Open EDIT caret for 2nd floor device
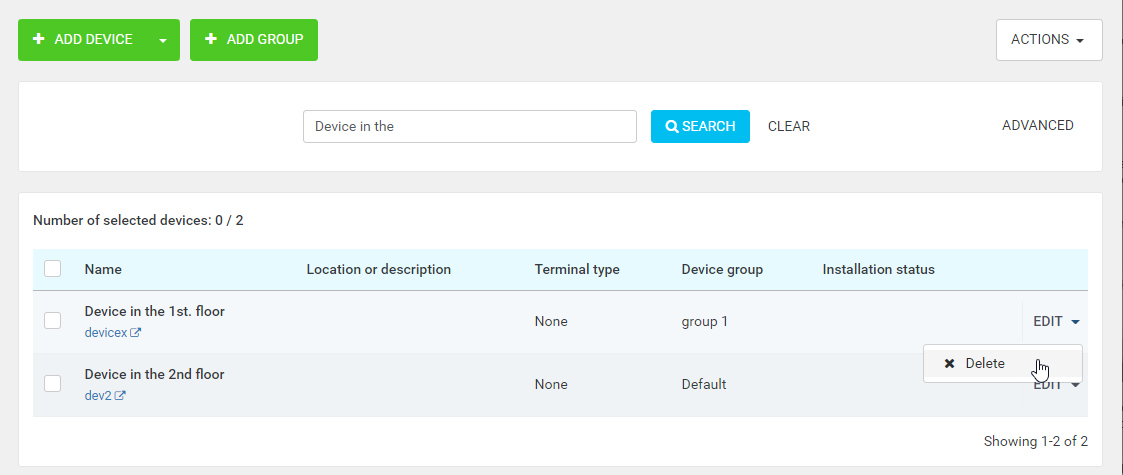The height and width of the screenshot is (475, 1123). (x=1075, y=385)
